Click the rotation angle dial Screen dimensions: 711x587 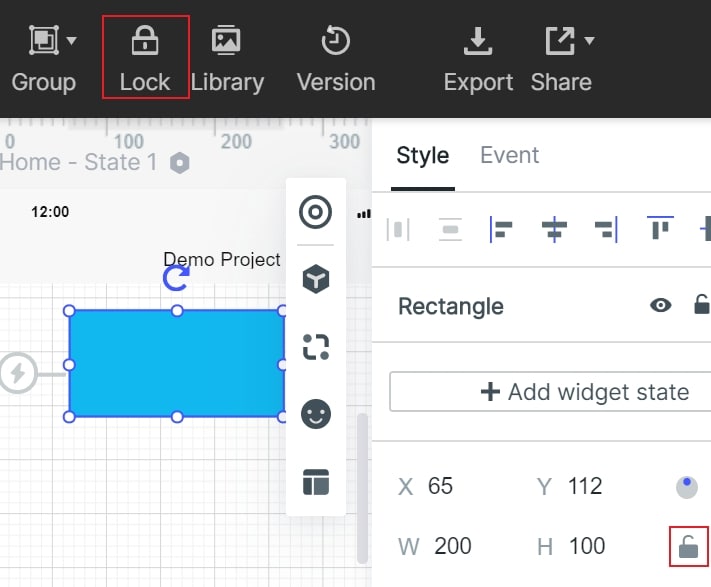point(687,487)
